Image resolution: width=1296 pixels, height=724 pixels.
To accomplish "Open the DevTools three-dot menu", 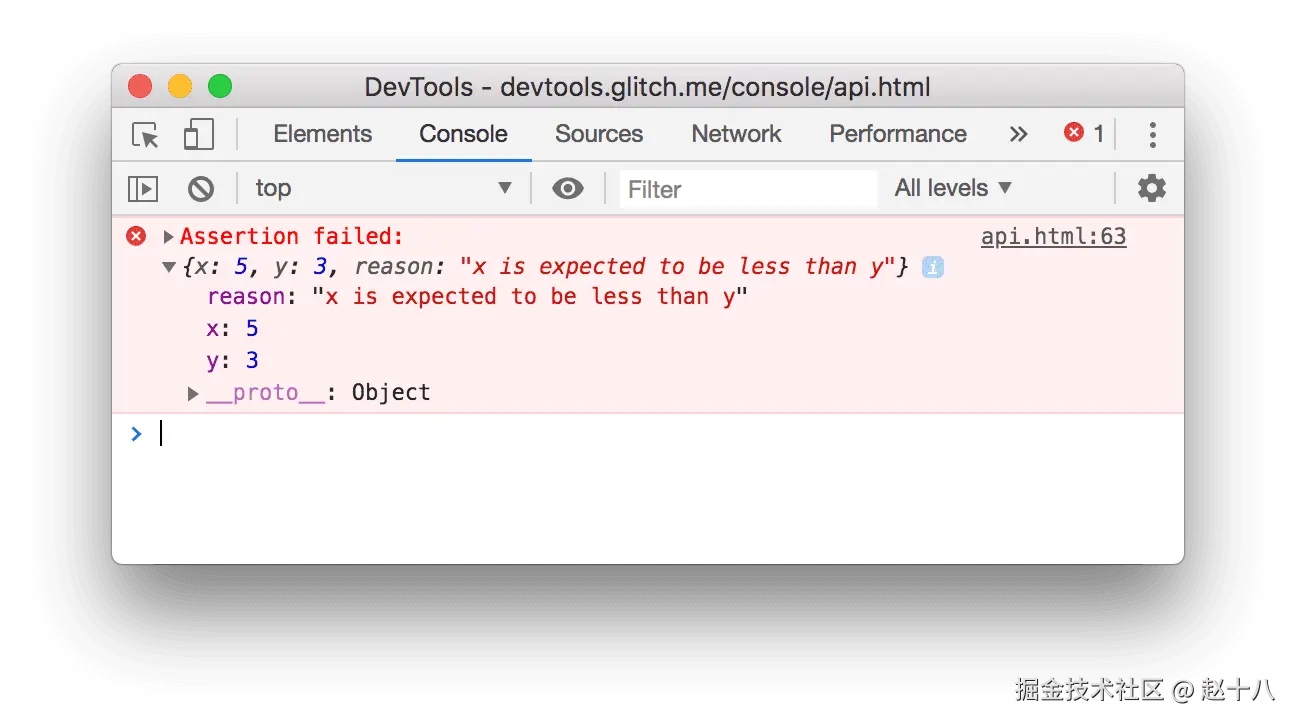I will (1152, 135).
